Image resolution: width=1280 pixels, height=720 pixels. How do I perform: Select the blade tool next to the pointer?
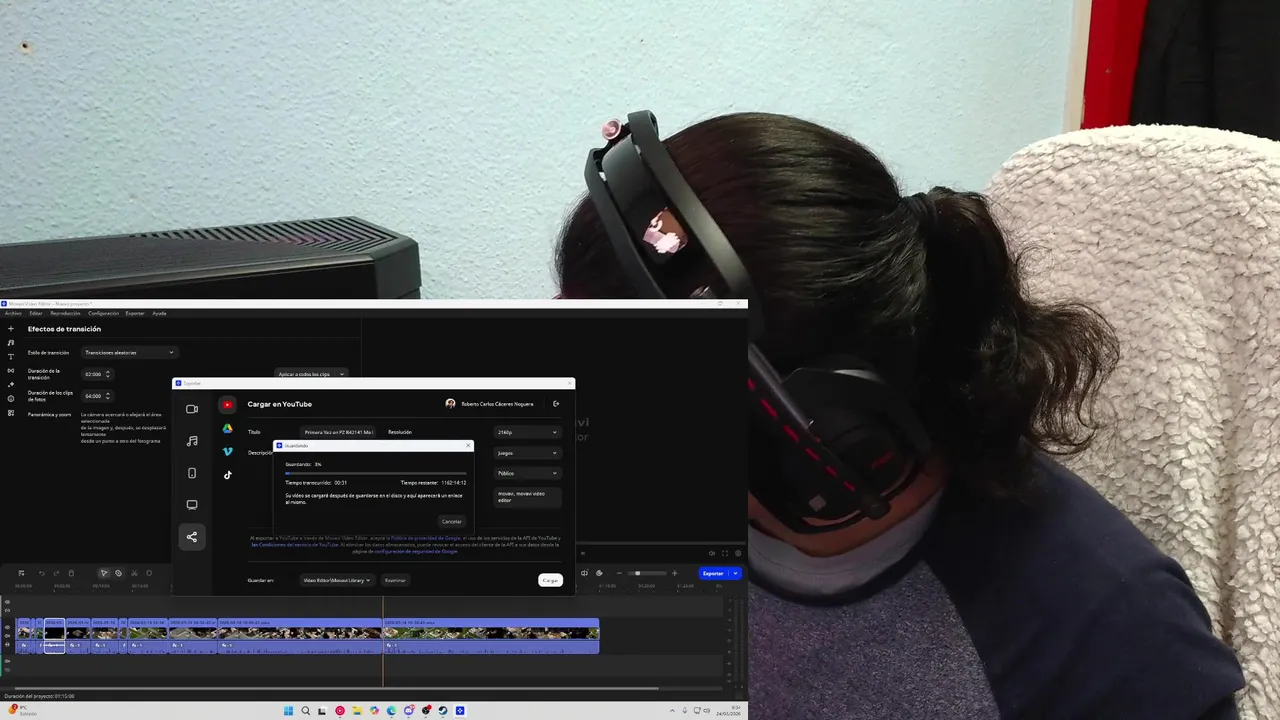coord(118,573)
